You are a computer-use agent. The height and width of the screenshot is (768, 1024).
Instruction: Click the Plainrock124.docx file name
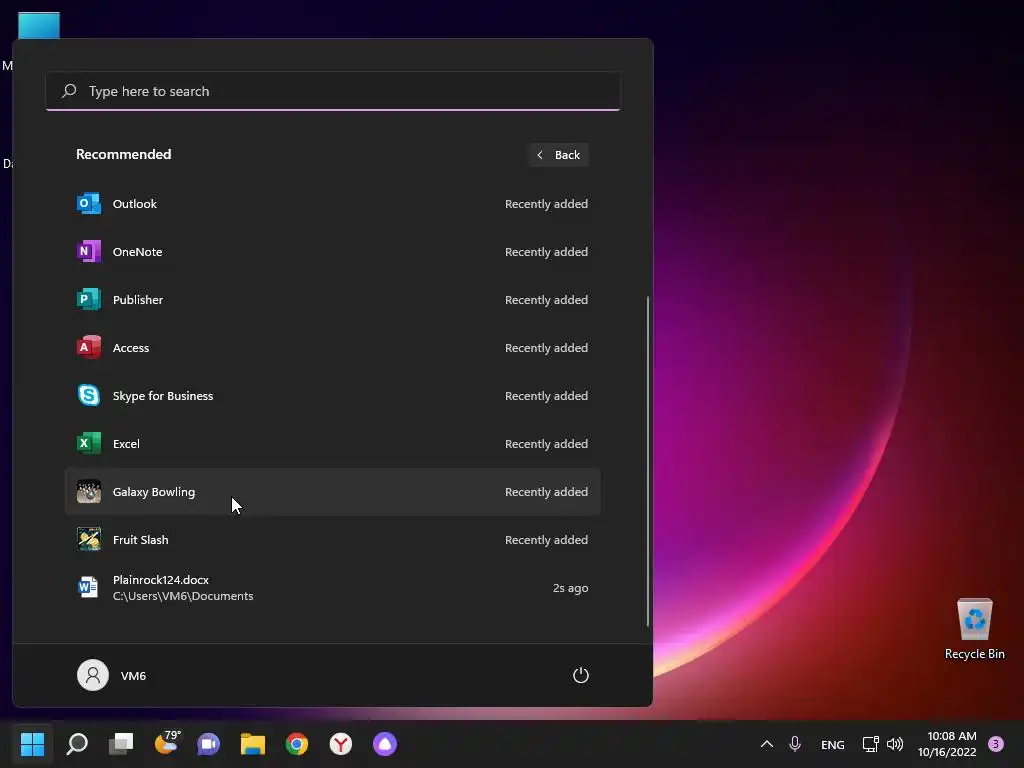click(161, 580)
